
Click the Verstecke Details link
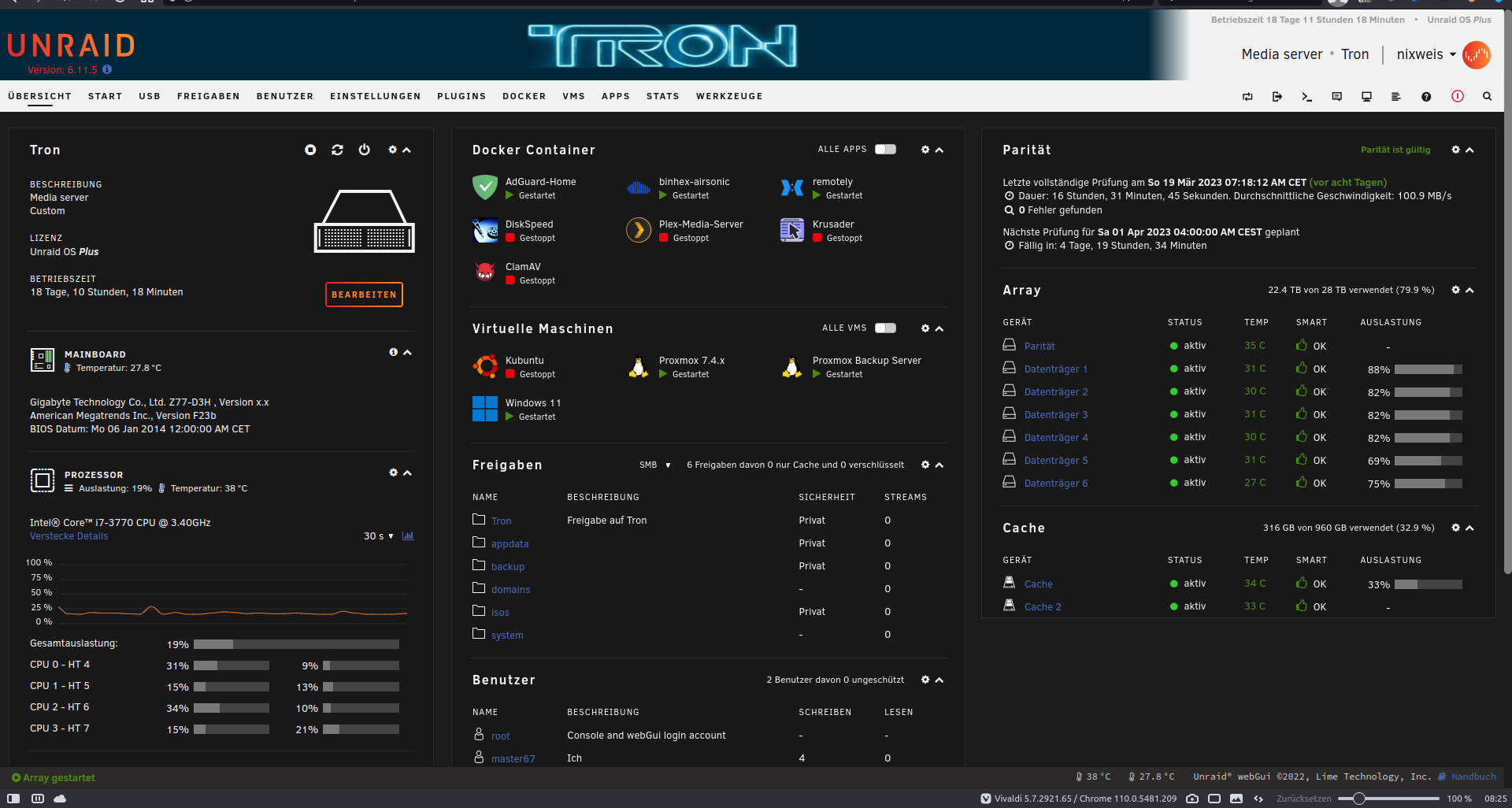69,536
